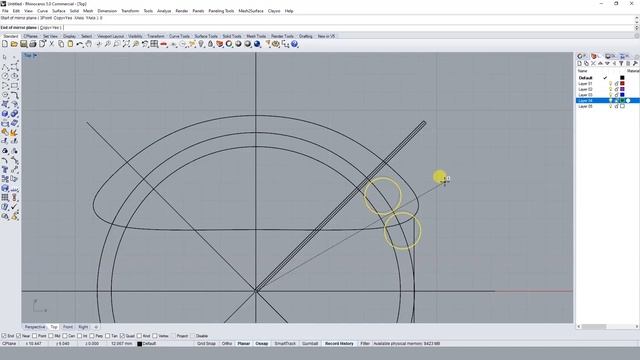Click the hammer Tools icon in Layers panel
This screenshot has height=360, width=640.
point(635,63)
